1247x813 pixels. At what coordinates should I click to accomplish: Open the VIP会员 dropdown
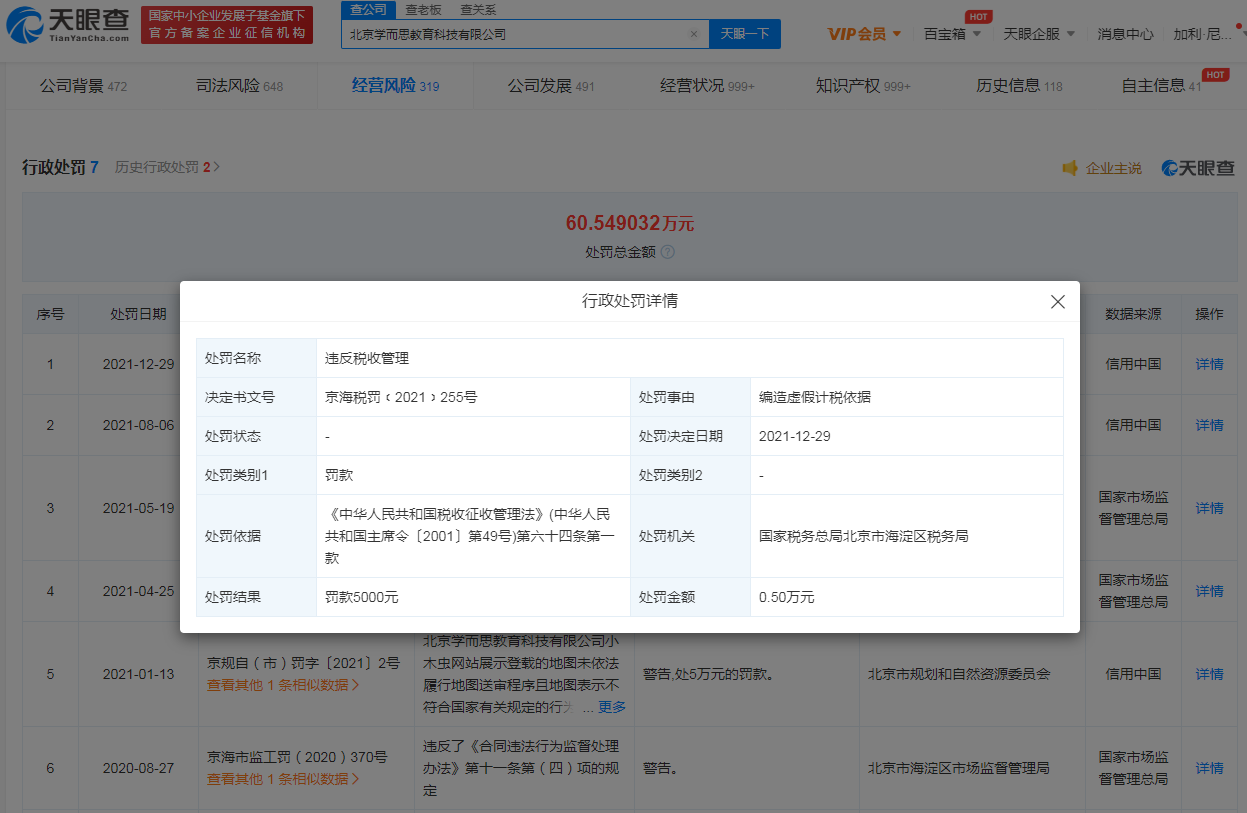(864, 34)
